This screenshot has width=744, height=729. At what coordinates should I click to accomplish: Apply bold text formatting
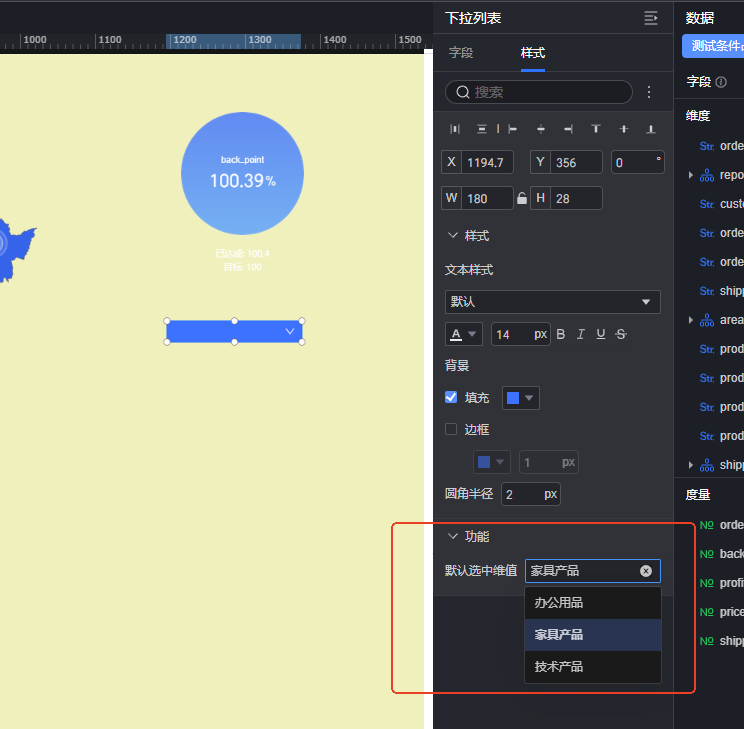coord(560,334)
